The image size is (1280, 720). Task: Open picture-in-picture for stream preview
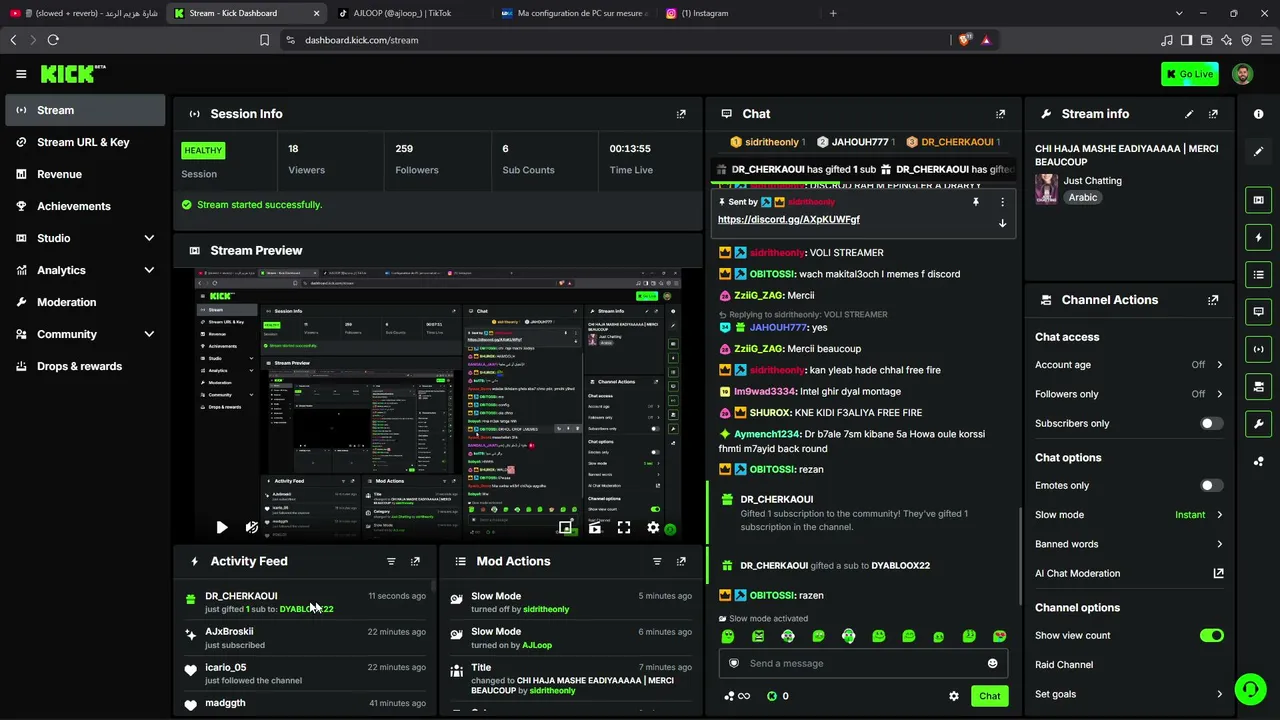(566, 527)
